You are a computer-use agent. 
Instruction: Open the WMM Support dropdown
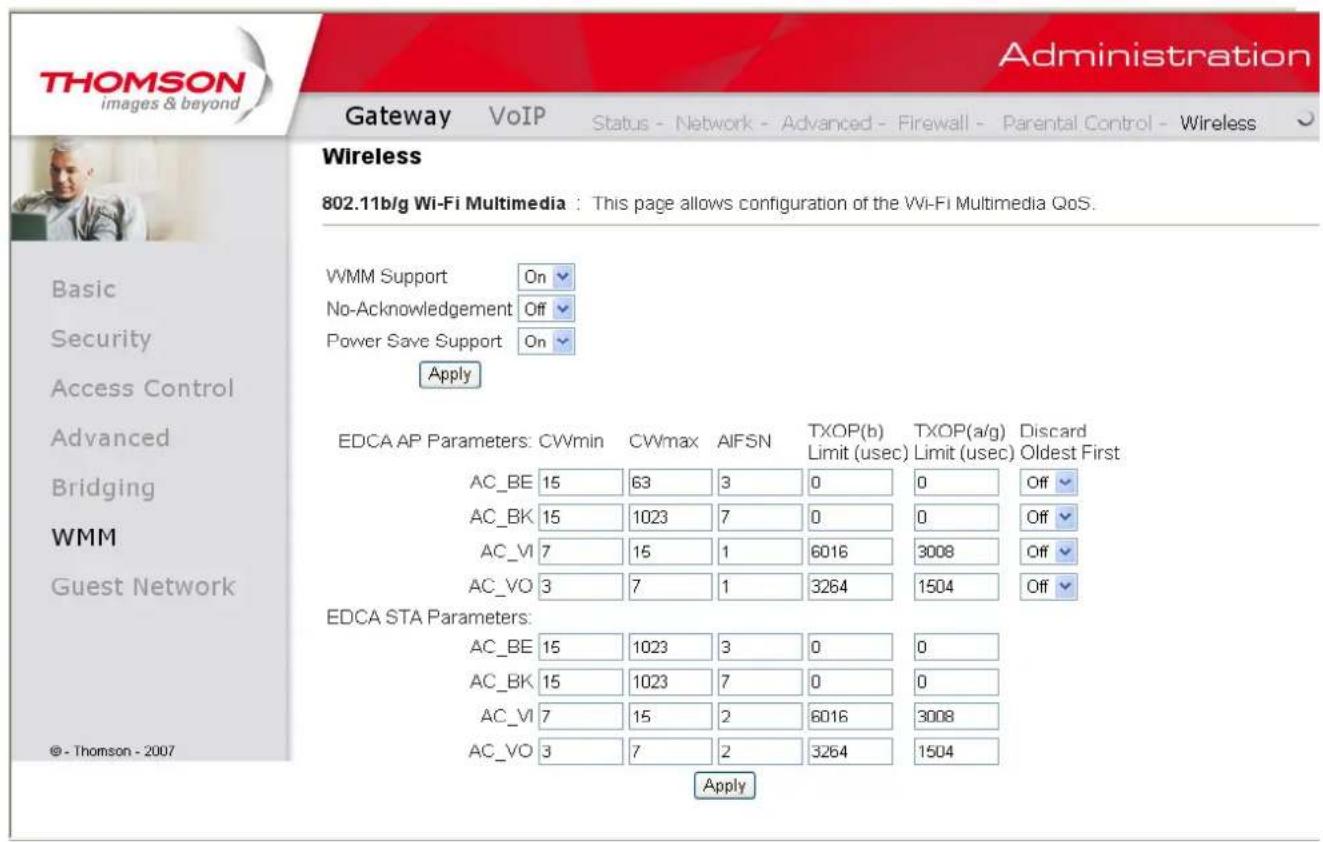point(547,275)
